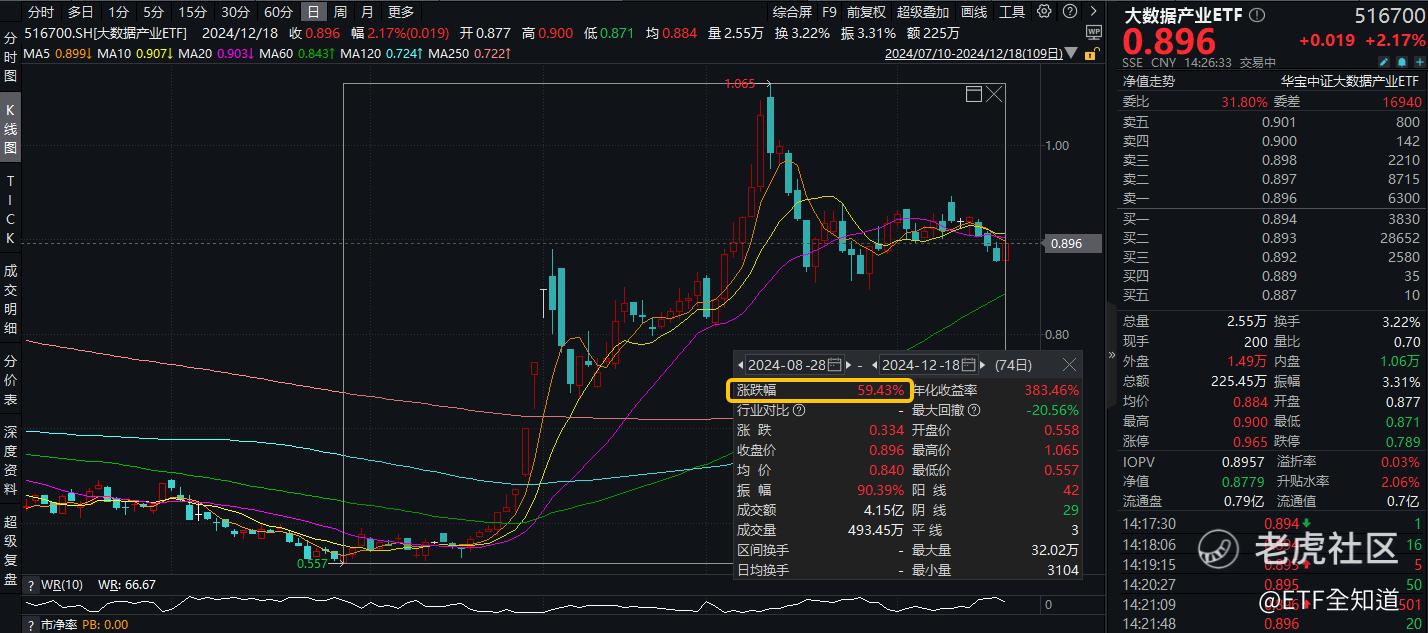
Task: Click the plus add-to-watchlist icon
Action: tap(1420, 62)
